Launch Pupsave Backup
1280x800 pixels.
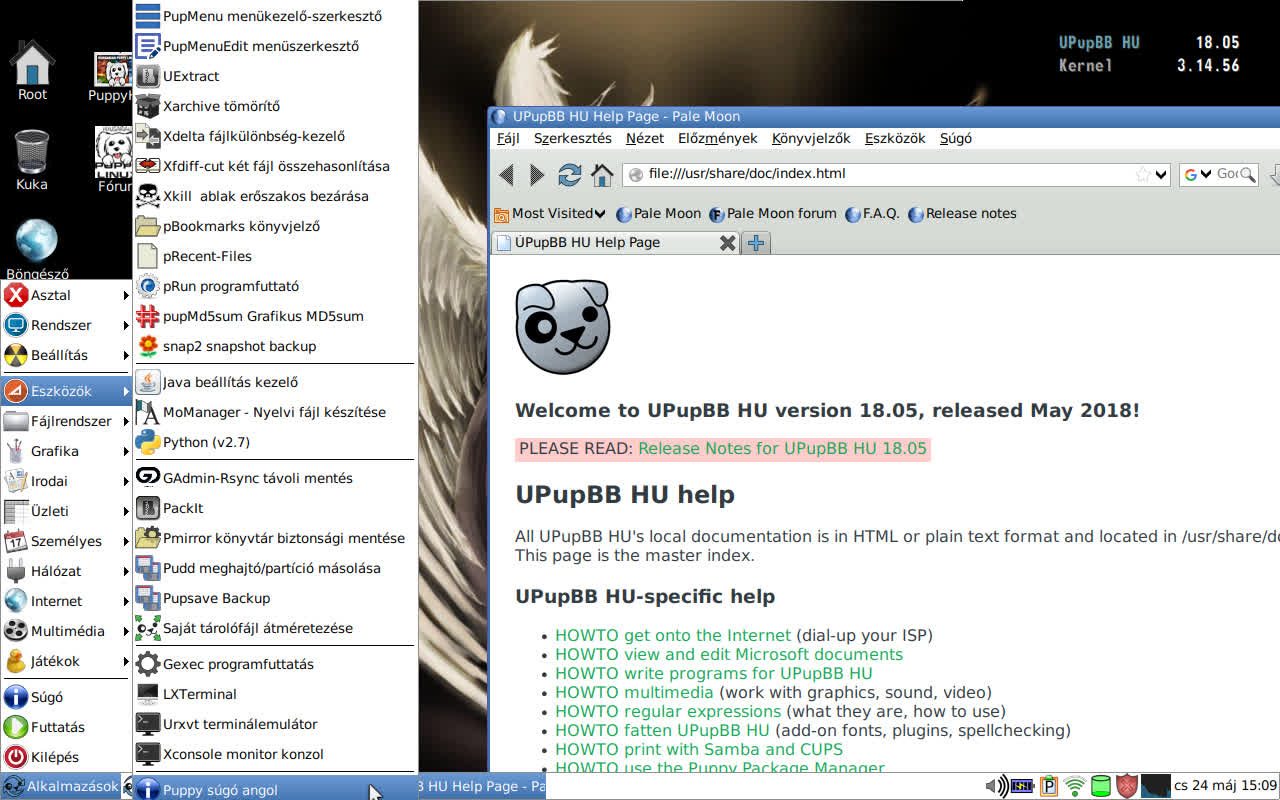[x=276, y=598]
